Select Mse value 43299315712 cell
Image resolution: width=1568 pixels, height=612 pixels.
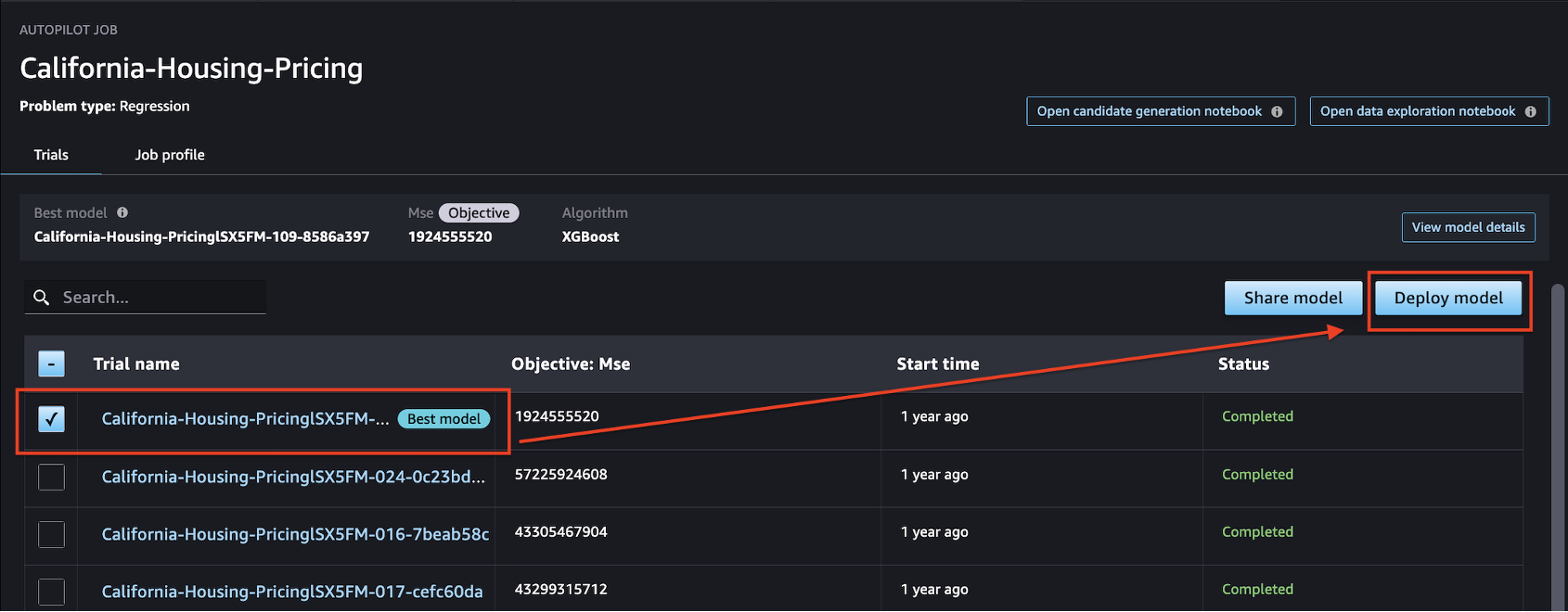561,590
